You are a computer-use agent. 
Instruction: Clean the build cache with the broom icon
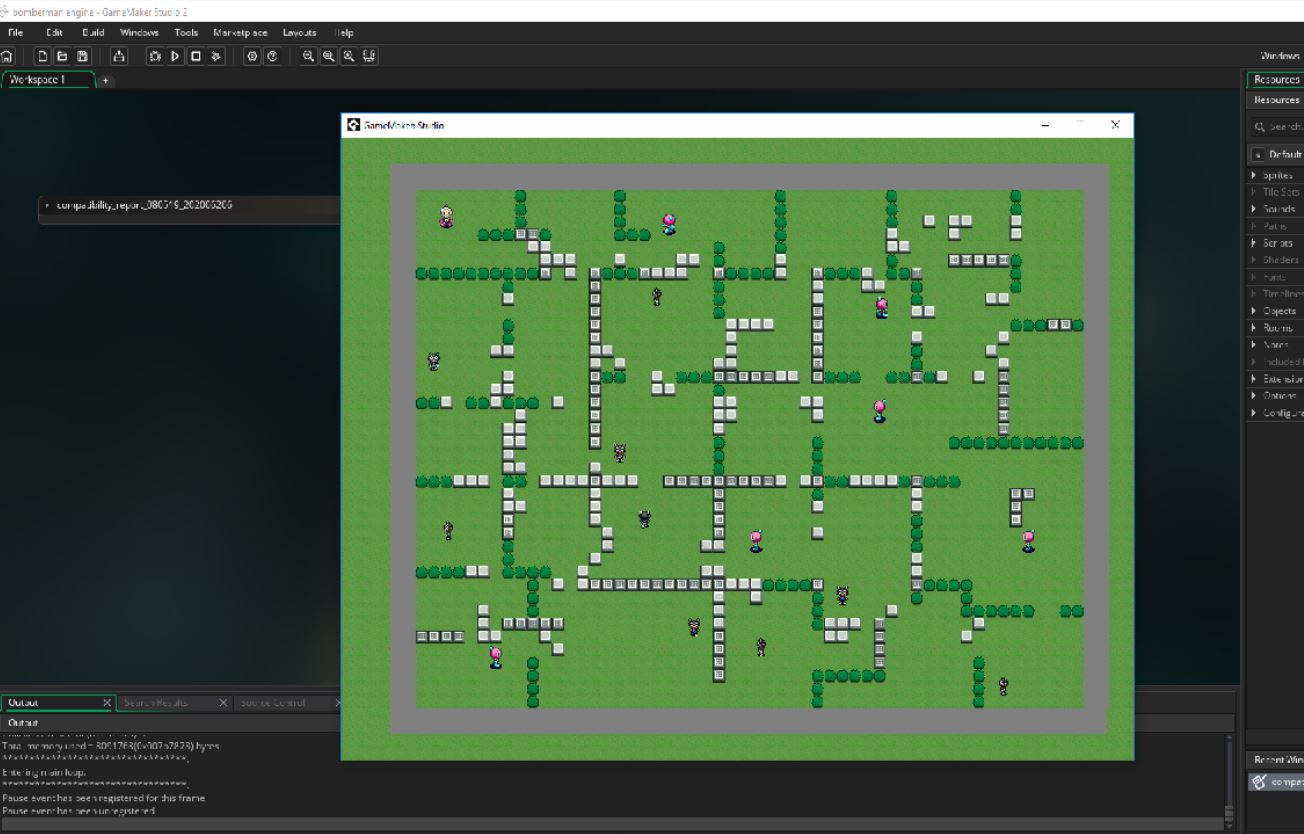point(216,54)
